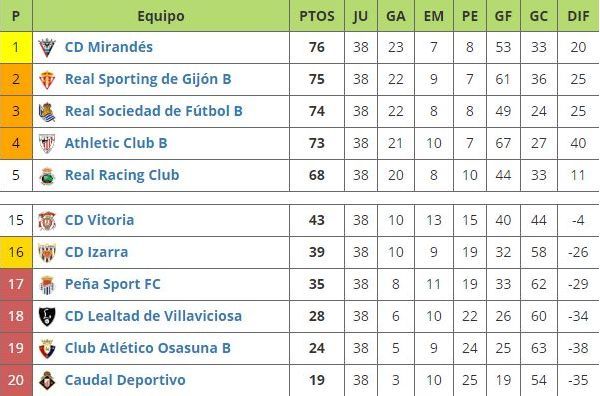Click the CD Vitoria crest icon

coord(47,221)
